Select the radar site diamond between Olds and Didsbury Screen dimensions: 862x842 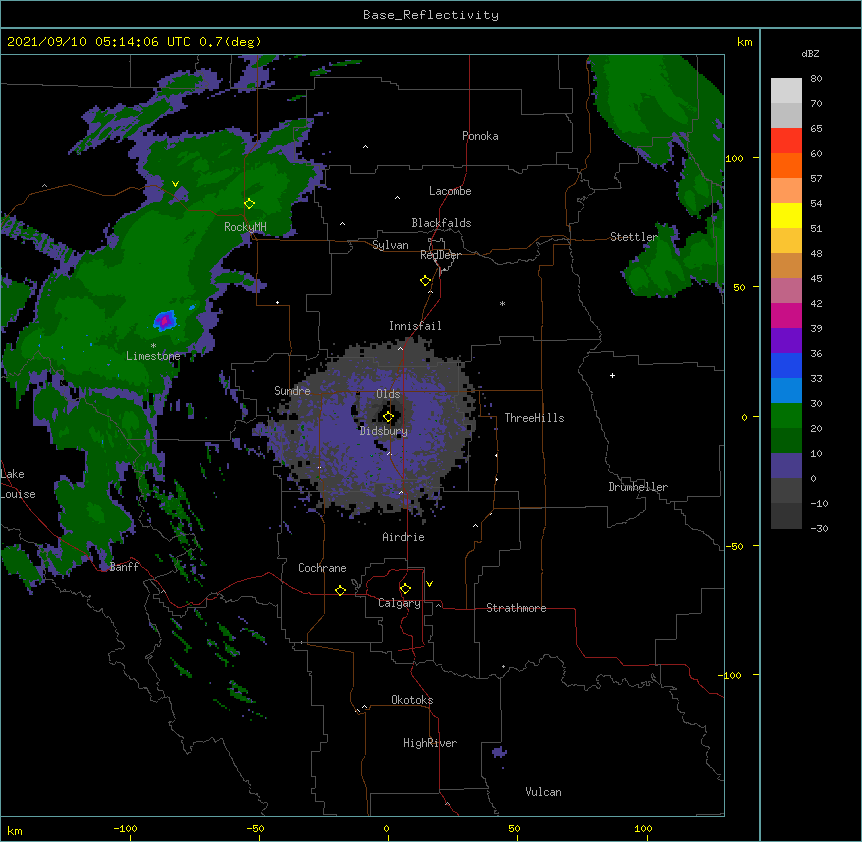[388, 417]
